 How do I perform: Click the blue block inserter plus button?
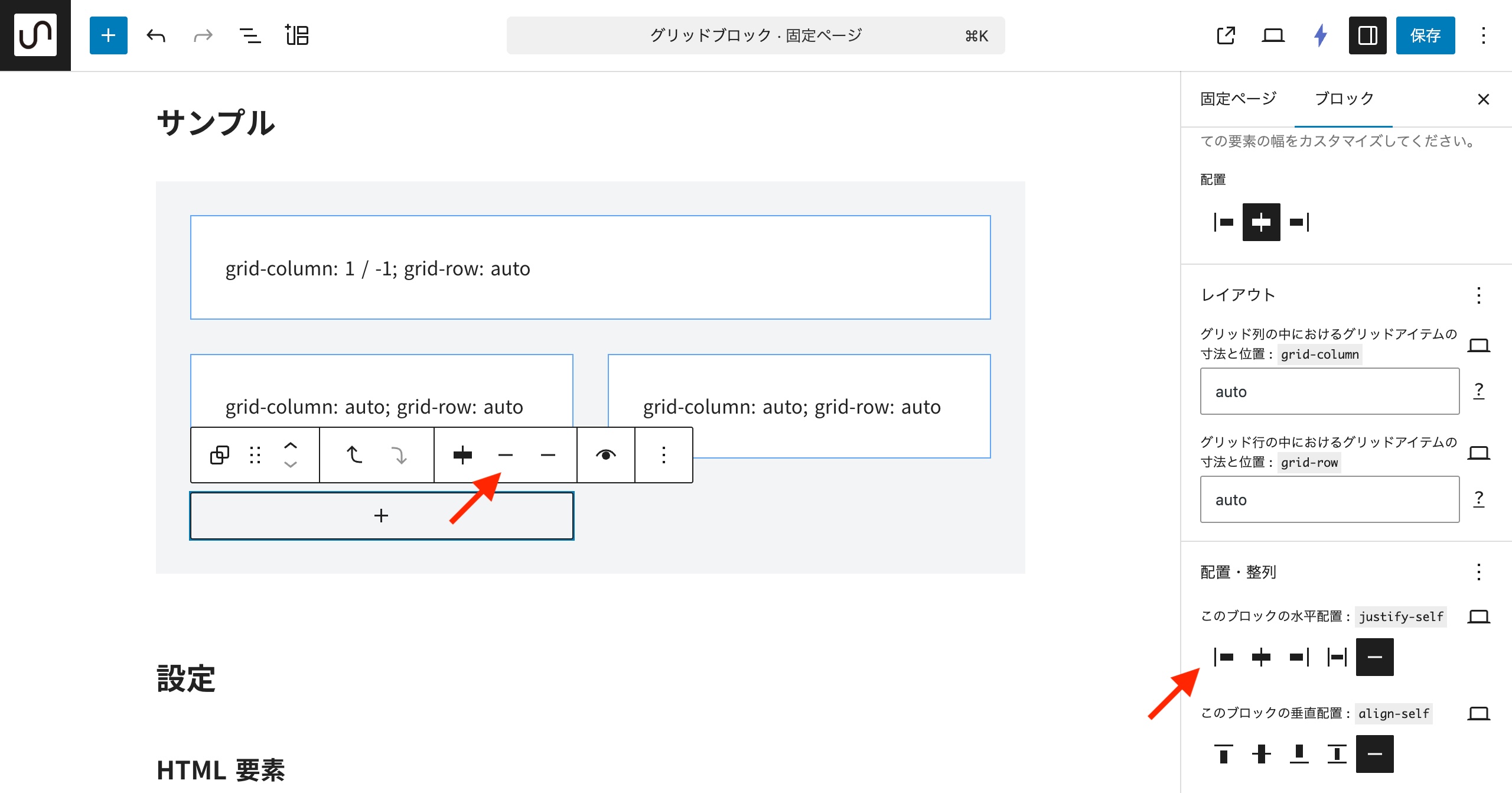pos(108,35)
